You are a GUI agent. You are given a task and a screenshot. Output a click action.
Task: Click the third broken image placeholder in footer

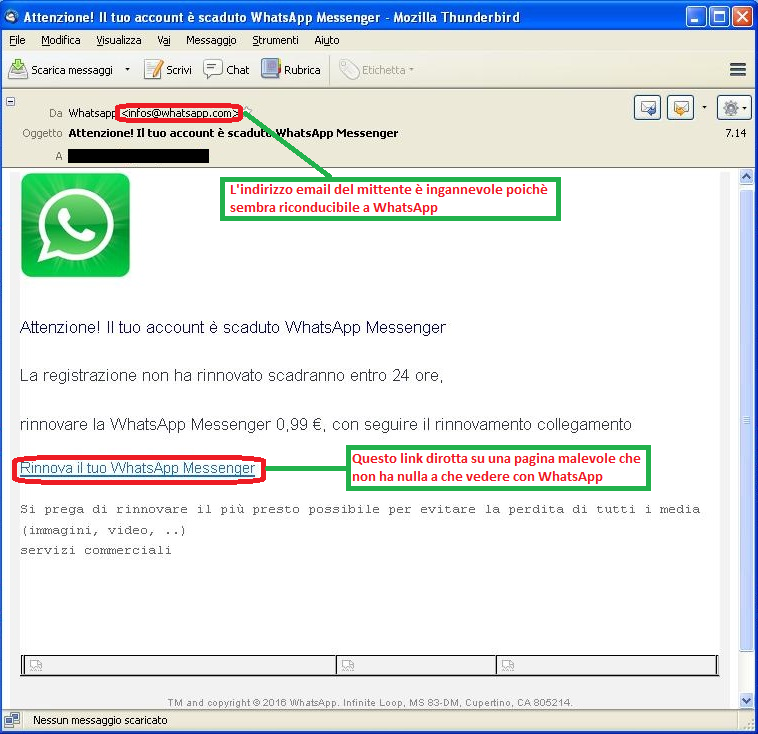click(x=508, y=665)
